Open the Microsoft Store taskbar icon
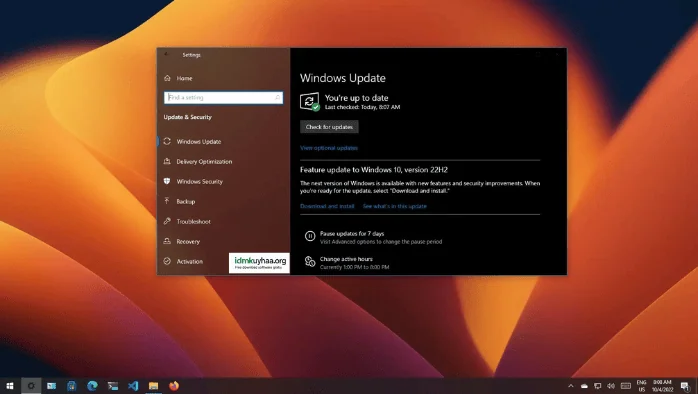 point(72,386)
